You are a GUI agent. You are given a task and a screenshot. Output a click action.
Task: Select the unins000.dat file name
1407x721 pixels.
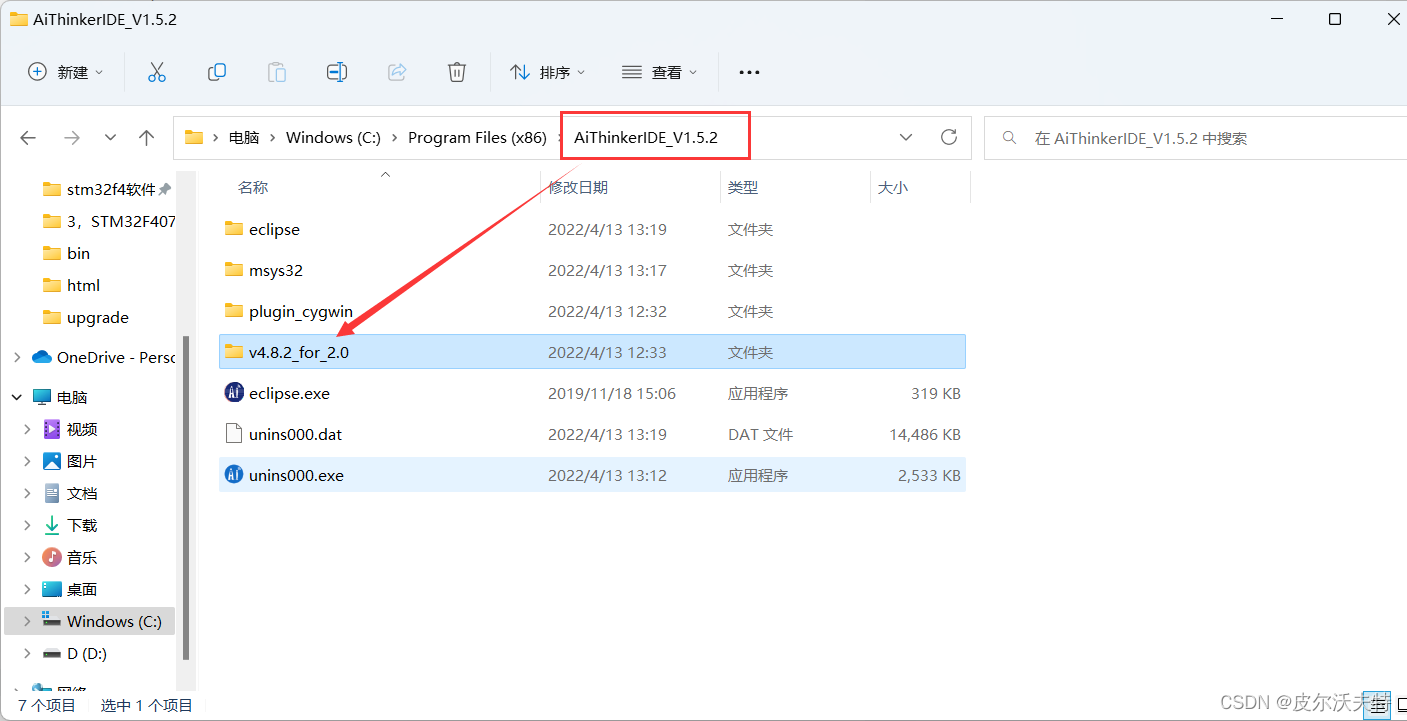click(x=296, y=434)
